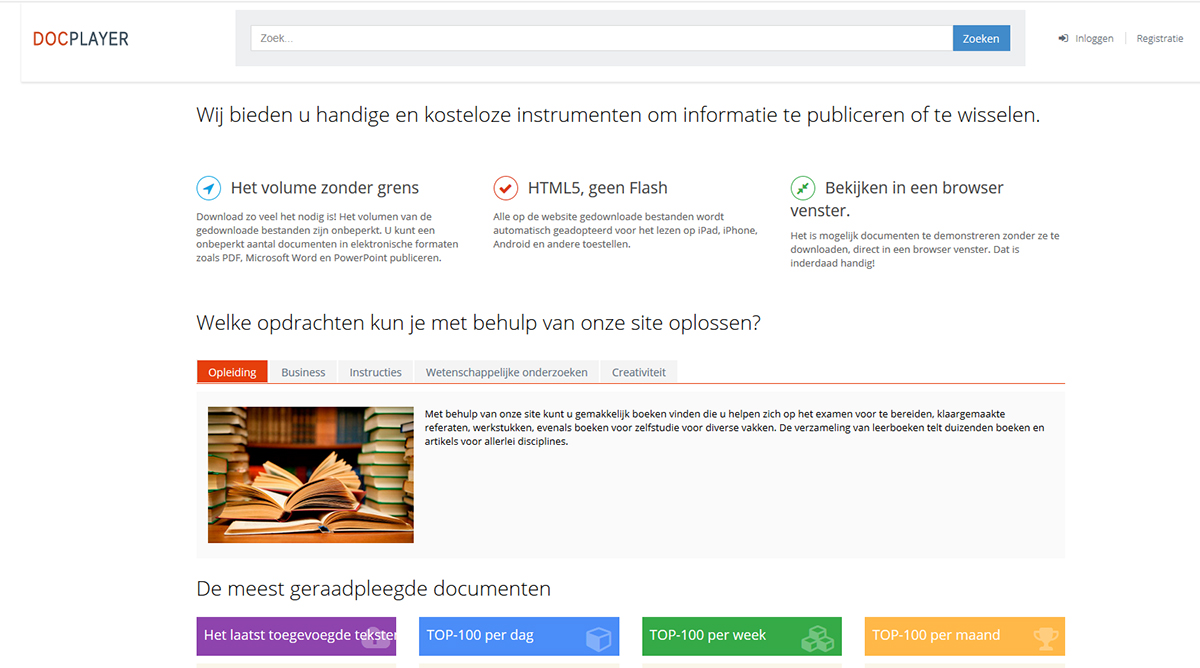Click the login arrow icon beside Inloggen
Image resolution: width=1200 pixels, height=668 pixels.
[1063, 39]
